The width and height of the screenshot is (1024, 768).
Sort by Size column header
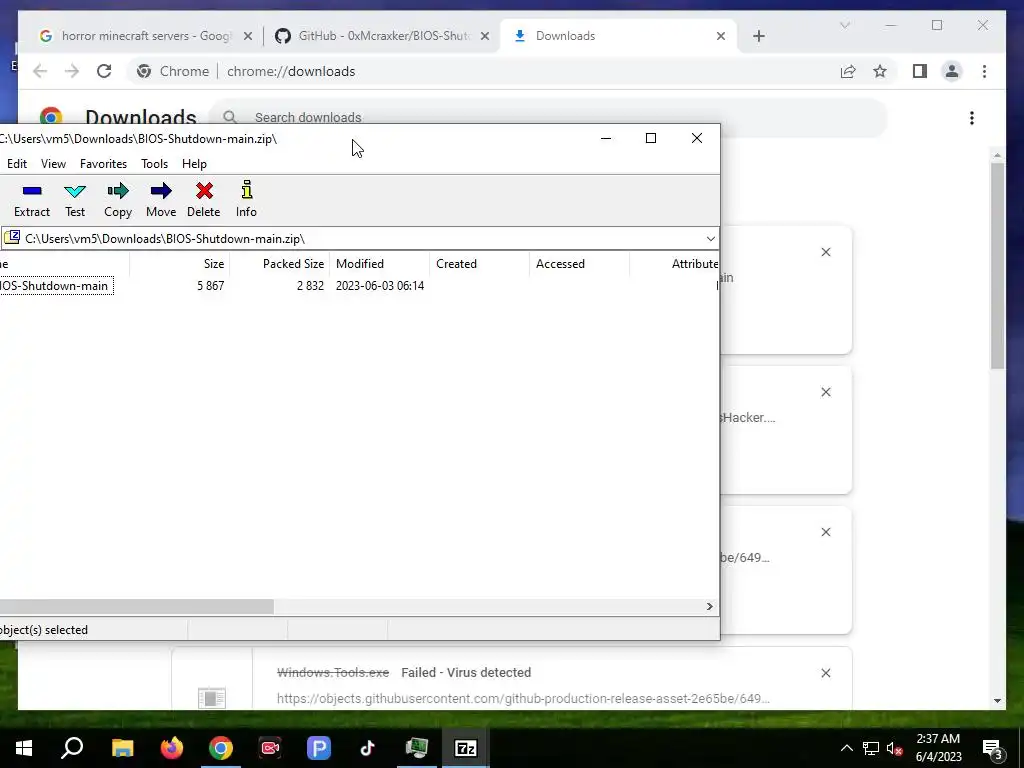[179, 264]
